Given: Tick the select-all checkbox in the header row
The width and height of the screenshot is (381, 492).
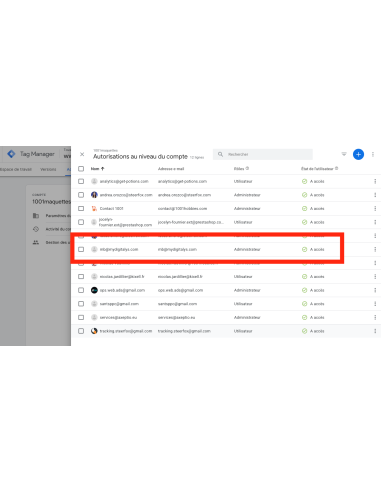Looking at the screenshot, I should (81, 169).
